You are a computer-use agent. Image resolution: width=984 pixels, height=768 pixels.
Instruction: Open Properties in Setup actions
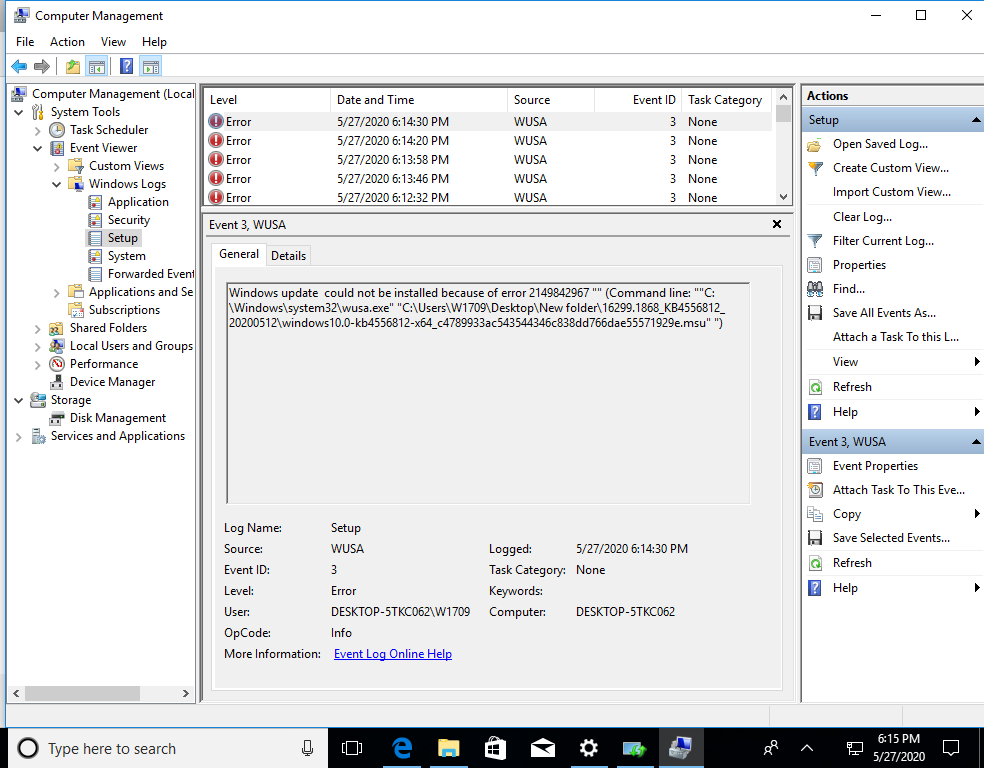click(x=859, y=265)
